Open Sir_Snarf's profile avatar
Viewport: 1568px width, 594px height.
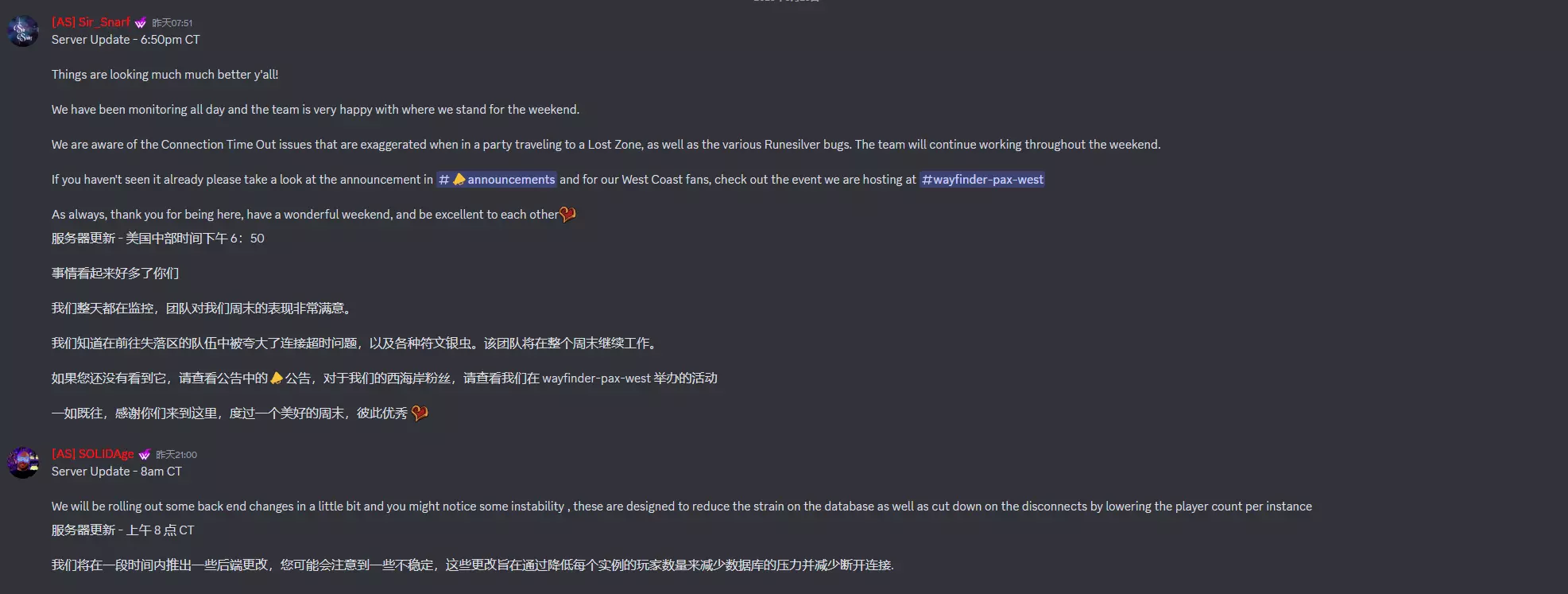[23, 31]
